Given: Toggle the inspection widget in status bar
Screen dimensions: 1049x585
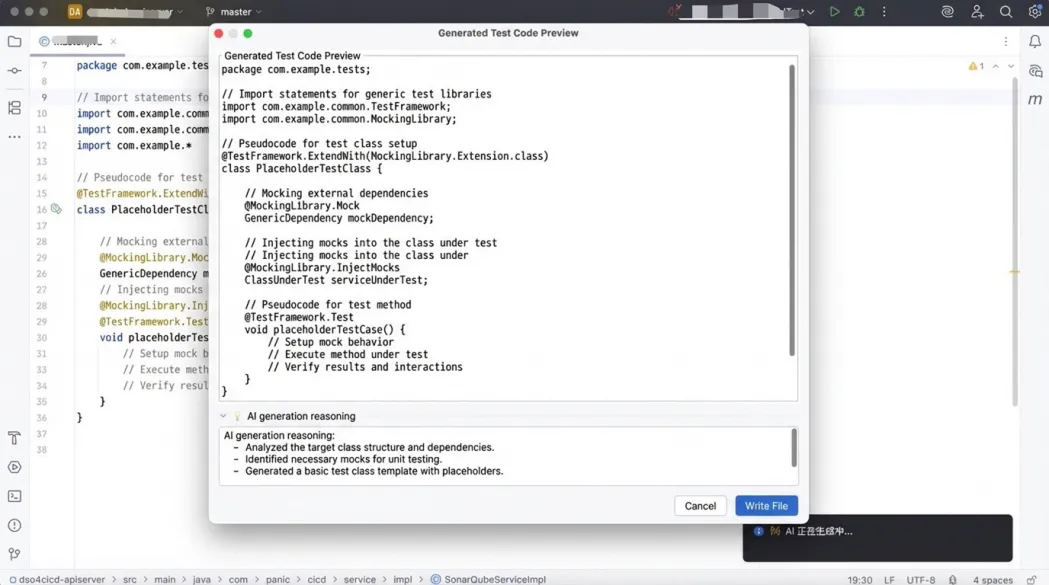Looking at the screenshot, I should click(x=952, y=580).
